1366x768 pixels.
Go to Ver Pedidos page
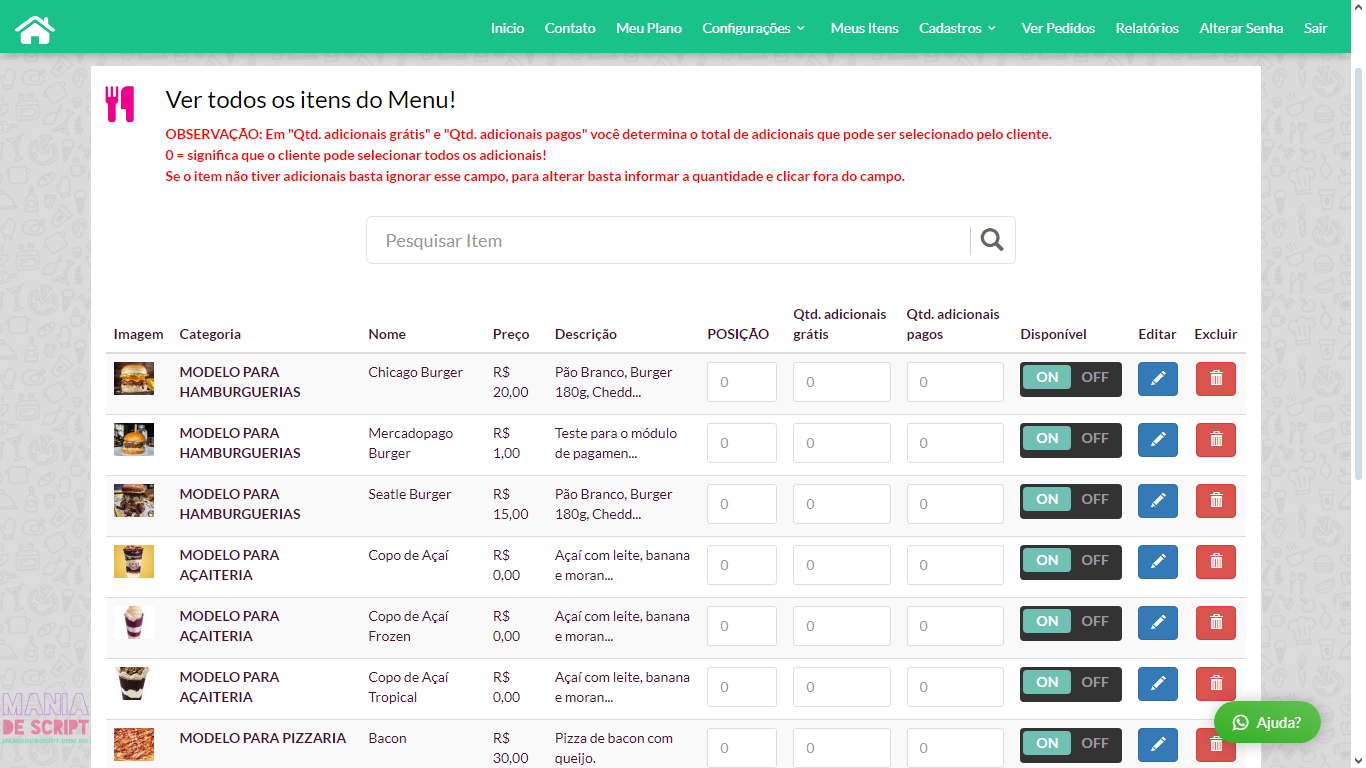tap(1057, 28)
